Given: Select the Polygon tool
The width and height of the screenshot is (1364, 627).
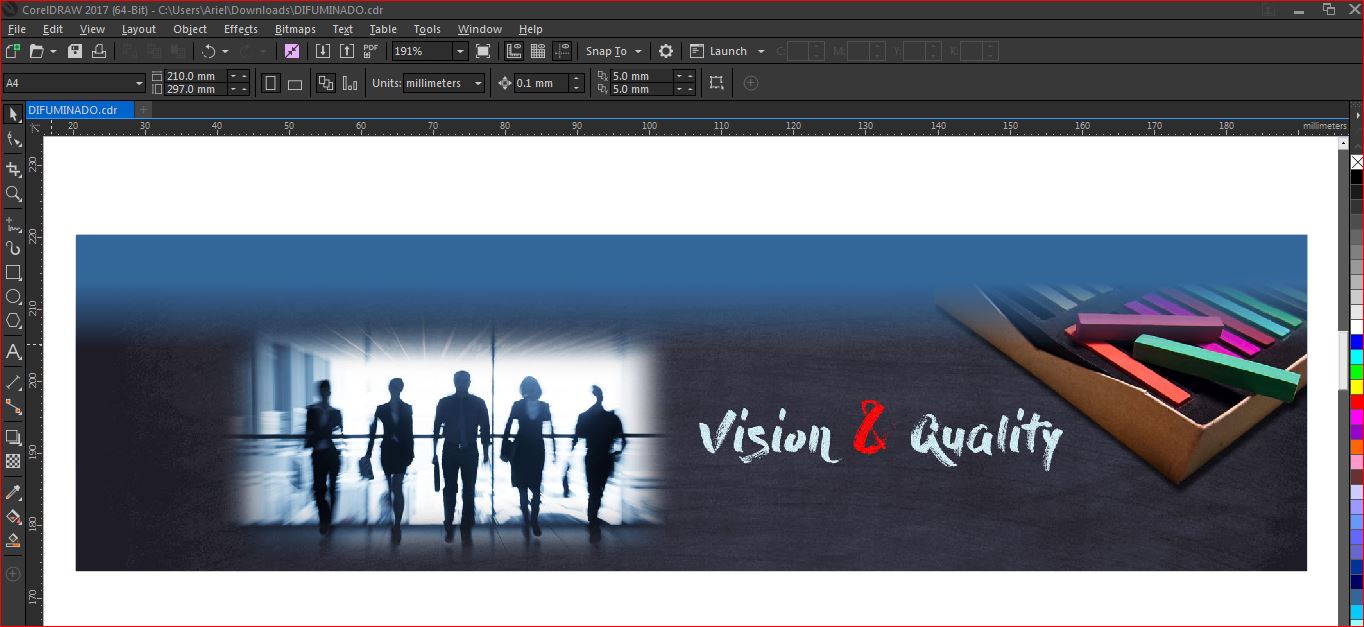Looking at the screenshot, I should pos(13,321).
